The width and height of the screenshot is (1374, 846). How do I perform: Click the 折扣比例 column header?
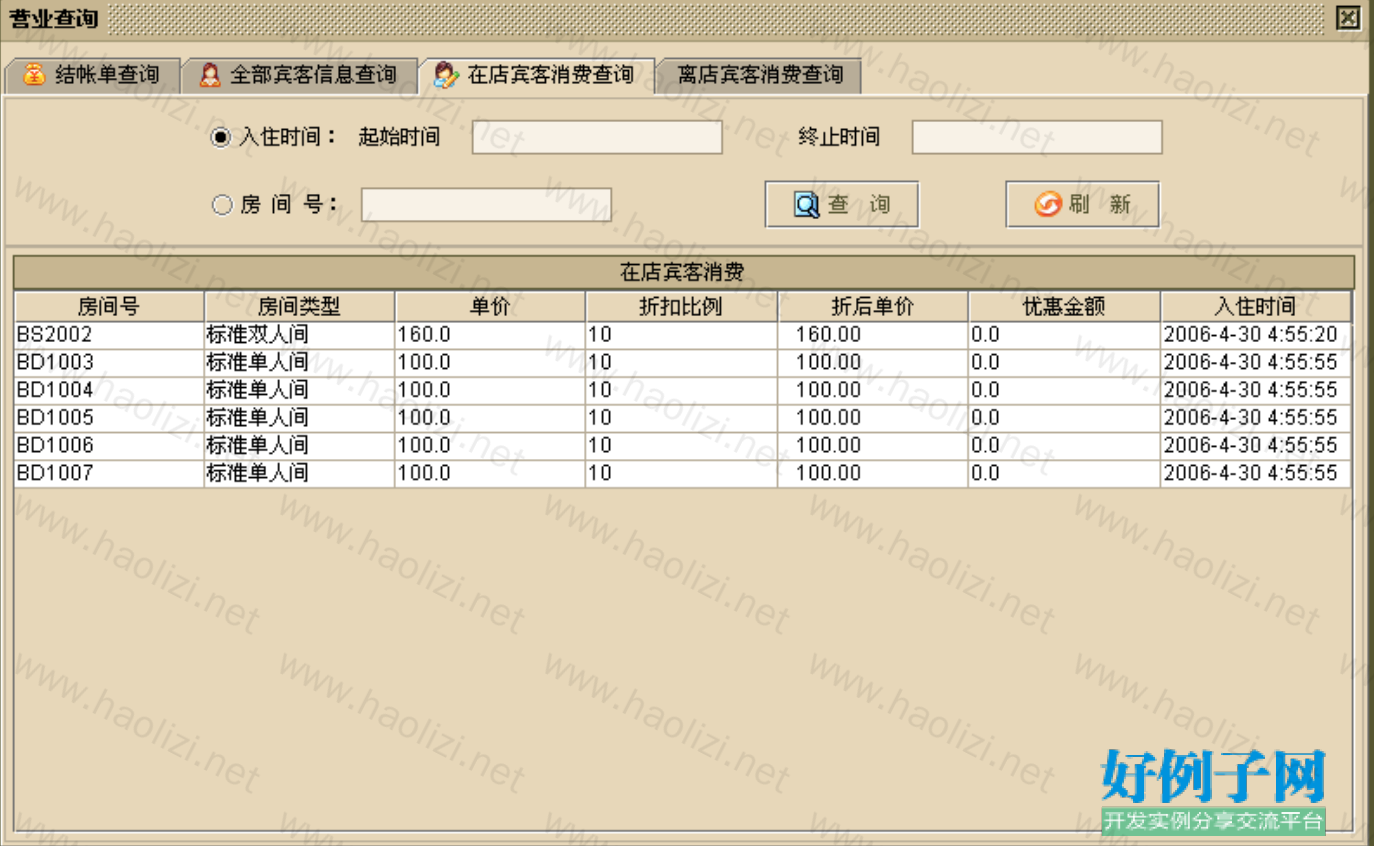point(681,306)
